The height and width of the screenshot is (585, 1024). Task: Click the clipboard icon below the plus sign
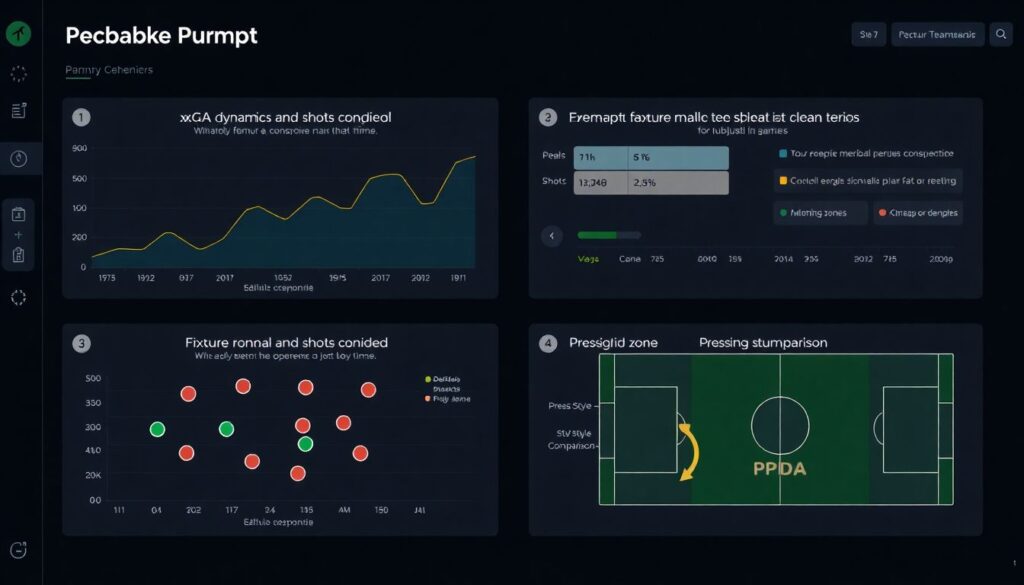pos(18,255)
